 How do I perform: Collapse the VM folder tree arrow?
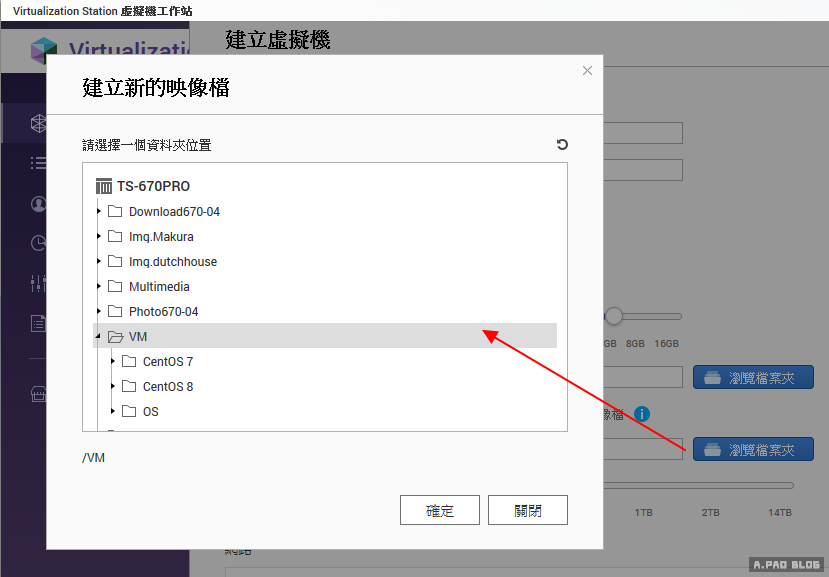[98, 336]
